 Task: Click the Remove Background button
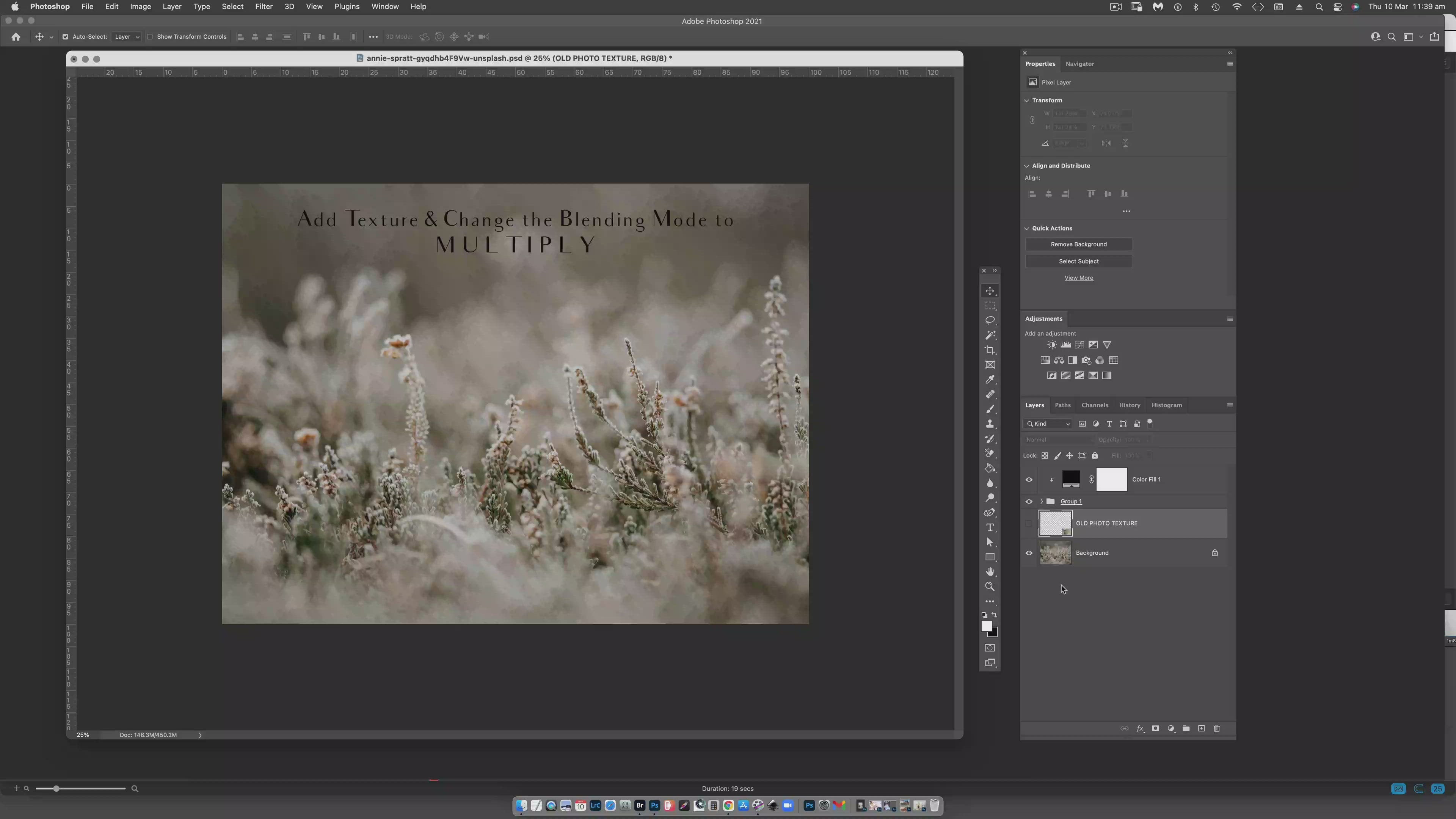pyautogui.click(x=1078, y=244)
